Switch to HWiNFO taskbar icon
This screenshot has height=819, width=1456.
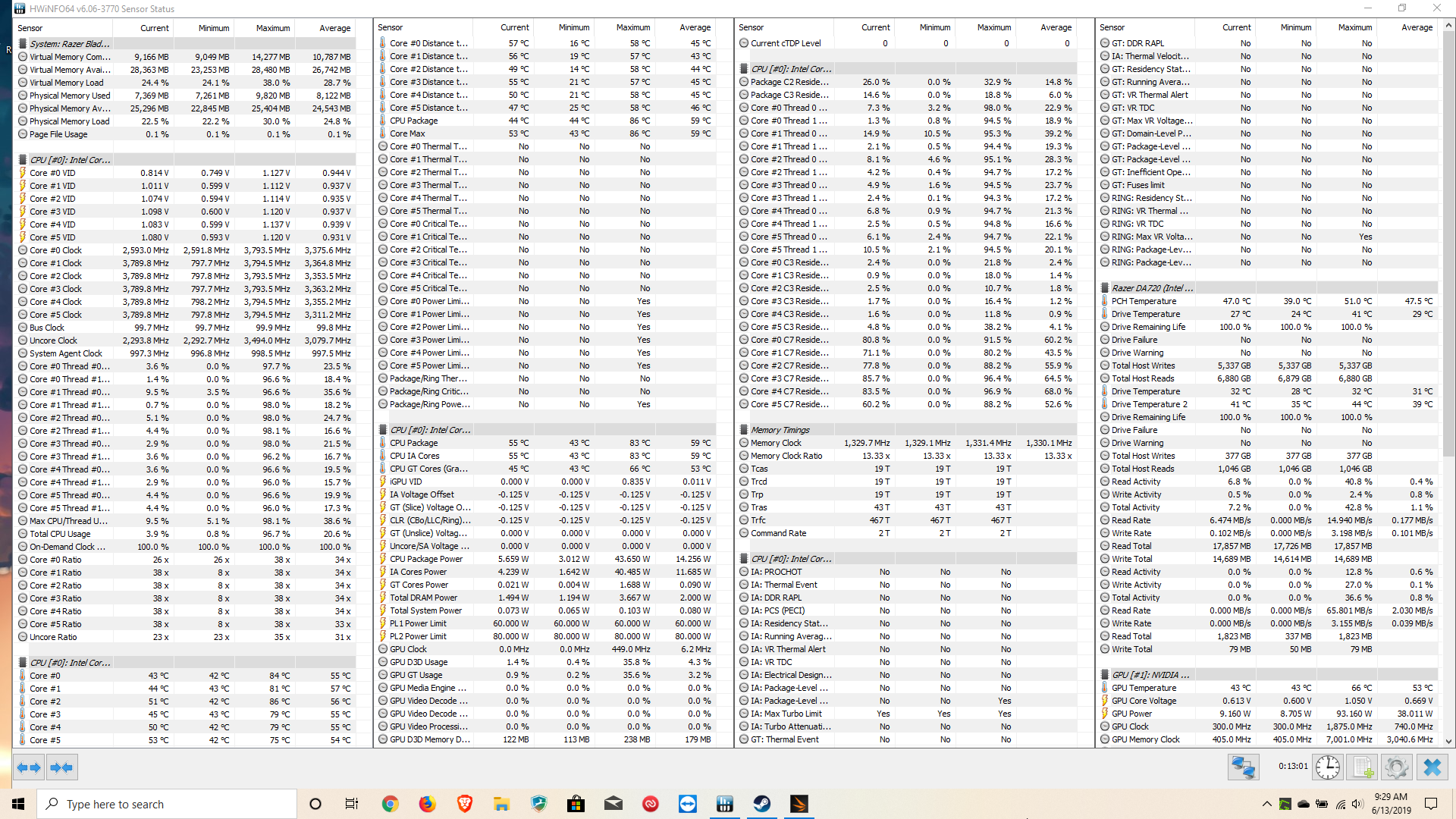[725, 804]
